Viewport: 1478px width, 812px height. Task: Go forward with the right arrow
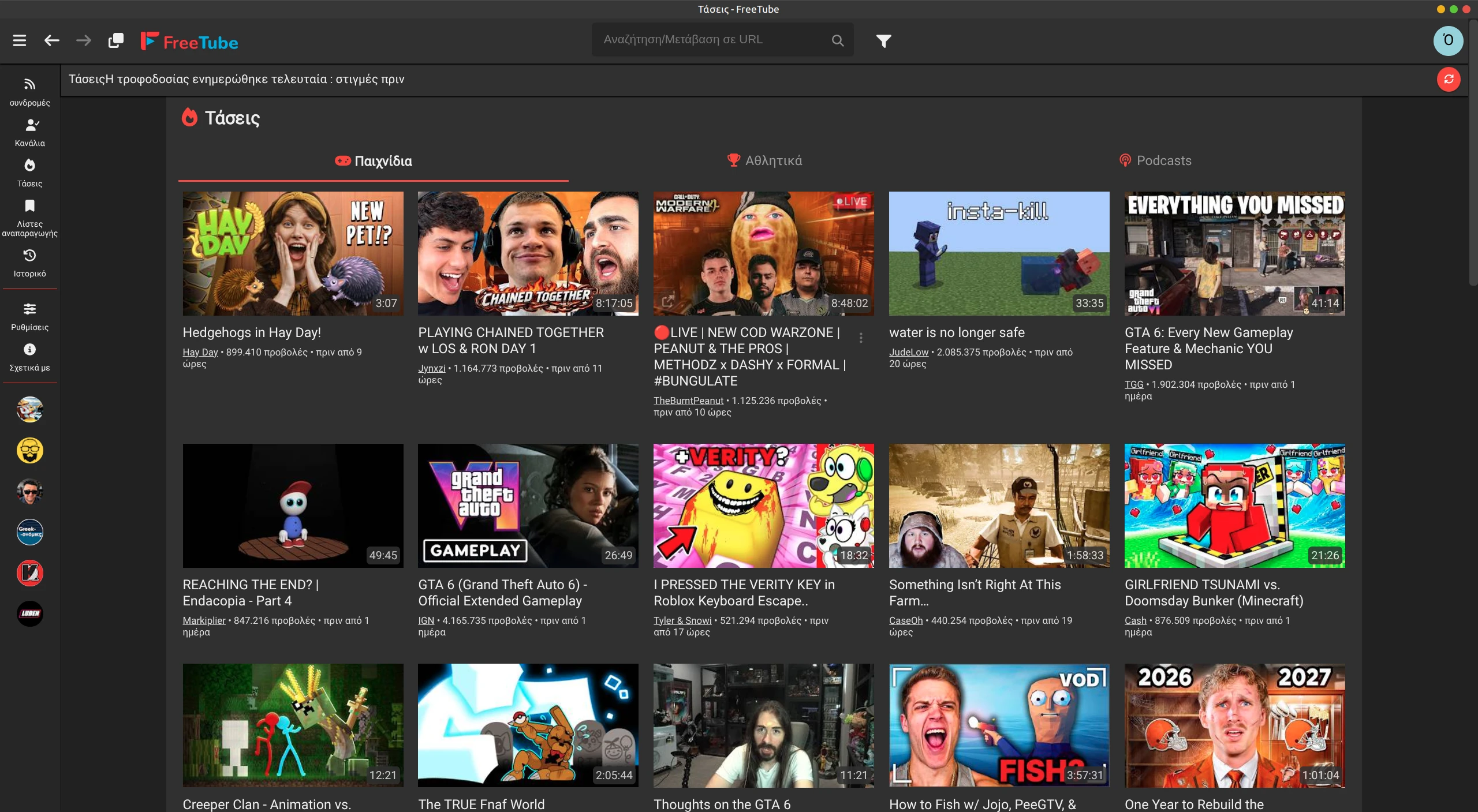coord(84,40)
